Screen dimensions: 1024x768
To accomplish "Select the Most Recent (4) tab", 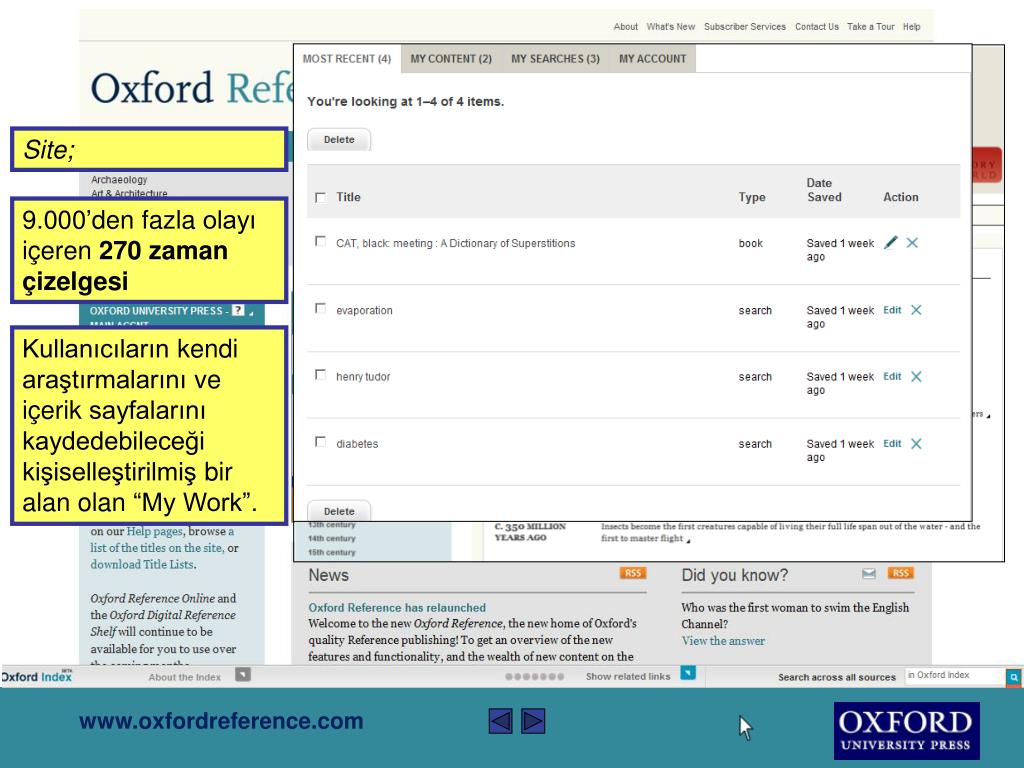I will pos(347,59).
